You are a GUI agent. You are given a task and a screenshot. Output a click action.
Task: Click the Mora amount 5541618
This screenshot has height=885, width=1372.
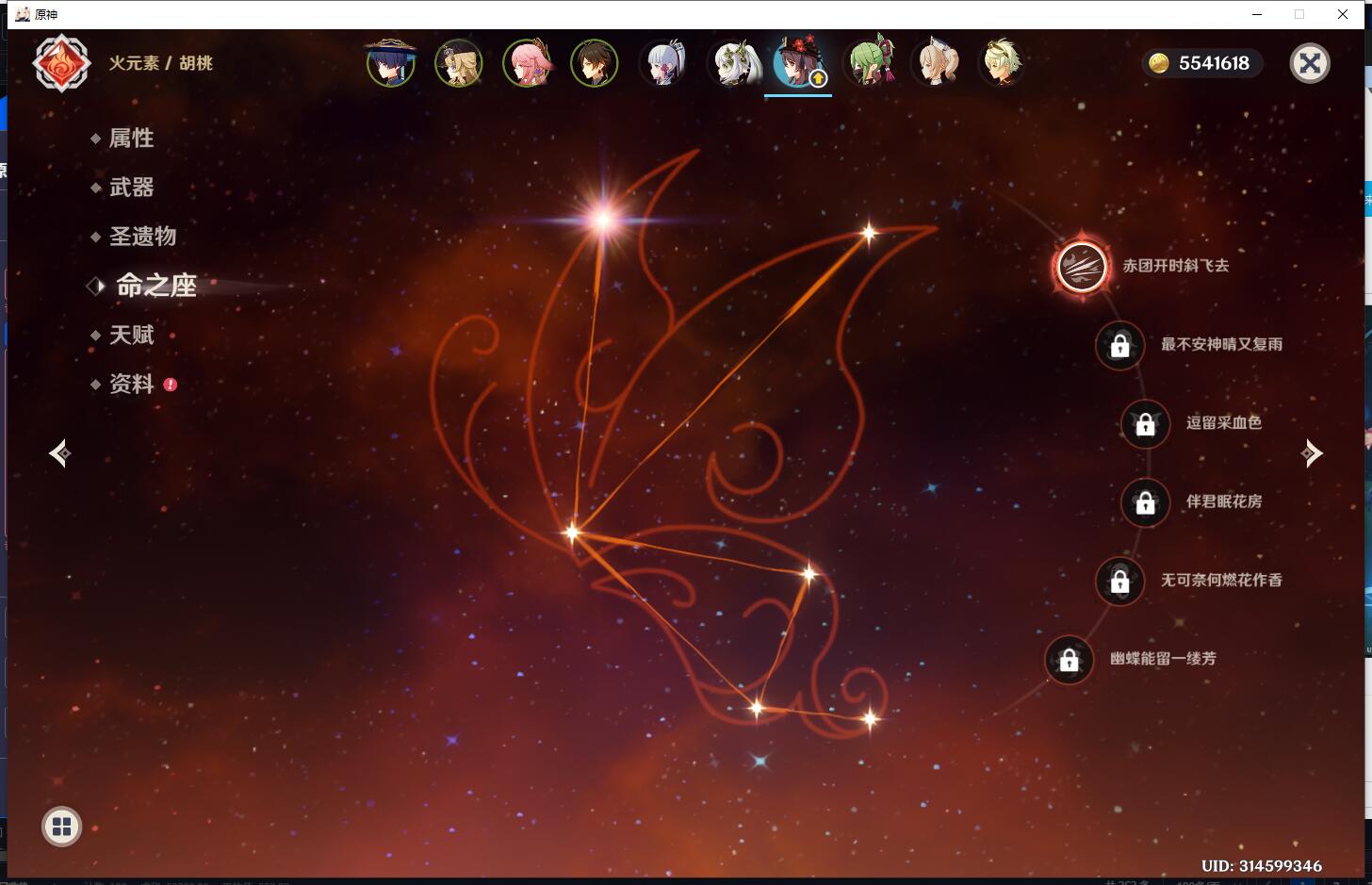[1214, 63]
